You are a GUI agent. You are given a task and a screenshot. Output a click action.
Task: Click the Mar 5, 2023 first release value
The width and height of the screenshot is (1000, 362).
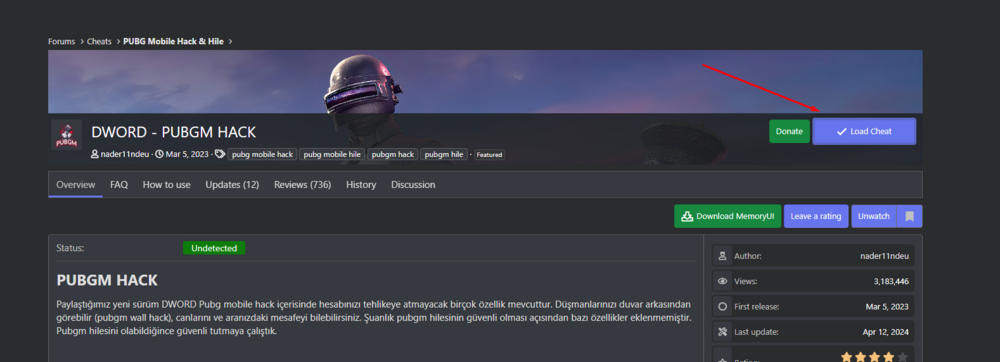888,307
